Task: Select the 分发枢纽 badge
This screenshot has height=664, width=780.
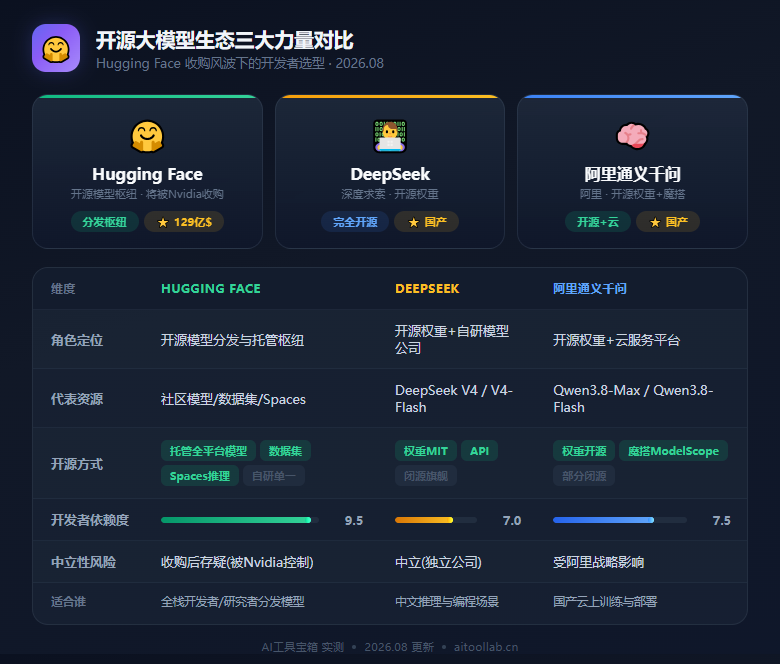Action: coord(104,222)
